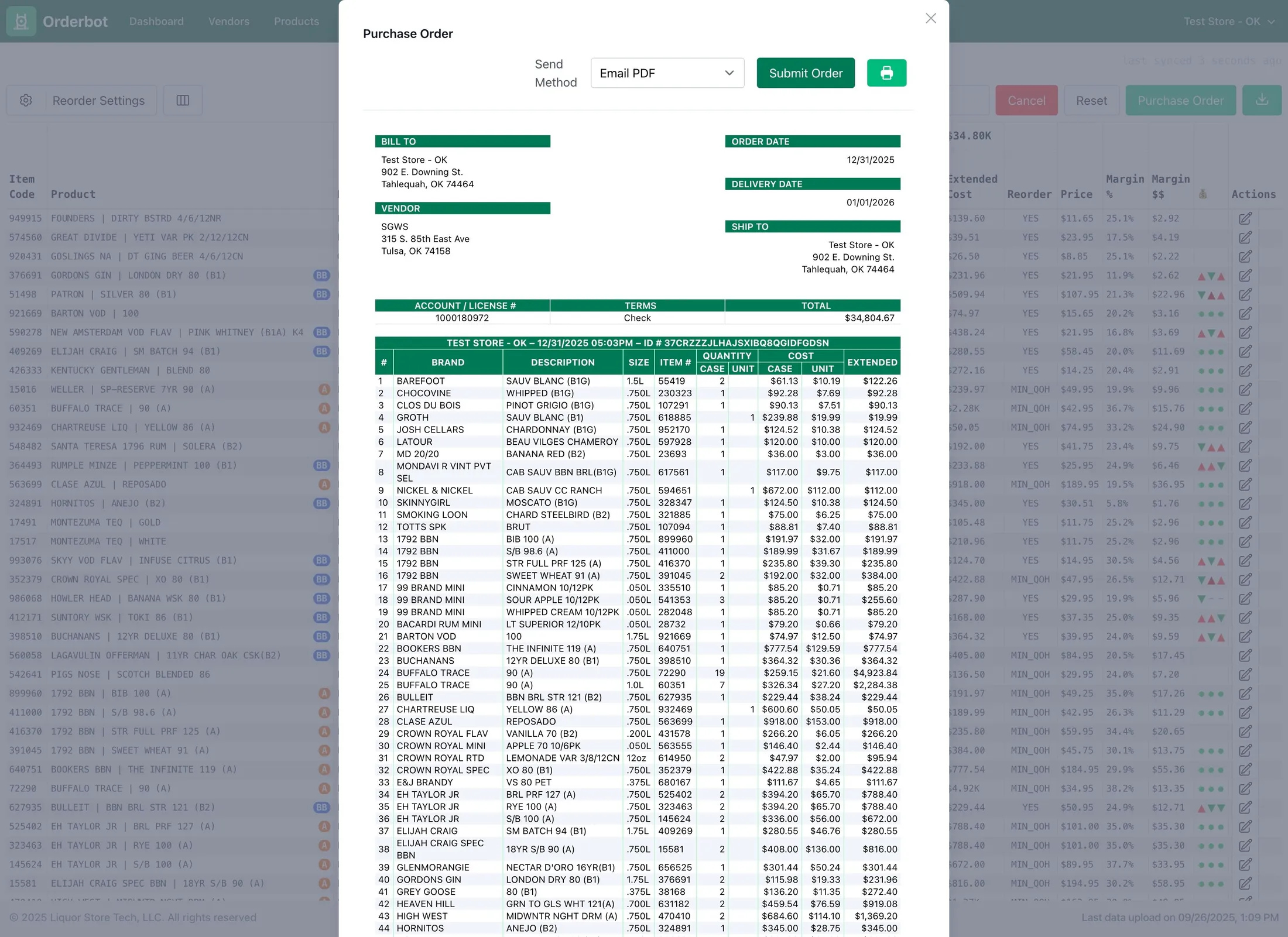The height and width of the screenshot is (937, 1288).
Task: Edit the GOSLINGS DT GING BEER row
Action: pyautogui.click(x=1245, y=256)
